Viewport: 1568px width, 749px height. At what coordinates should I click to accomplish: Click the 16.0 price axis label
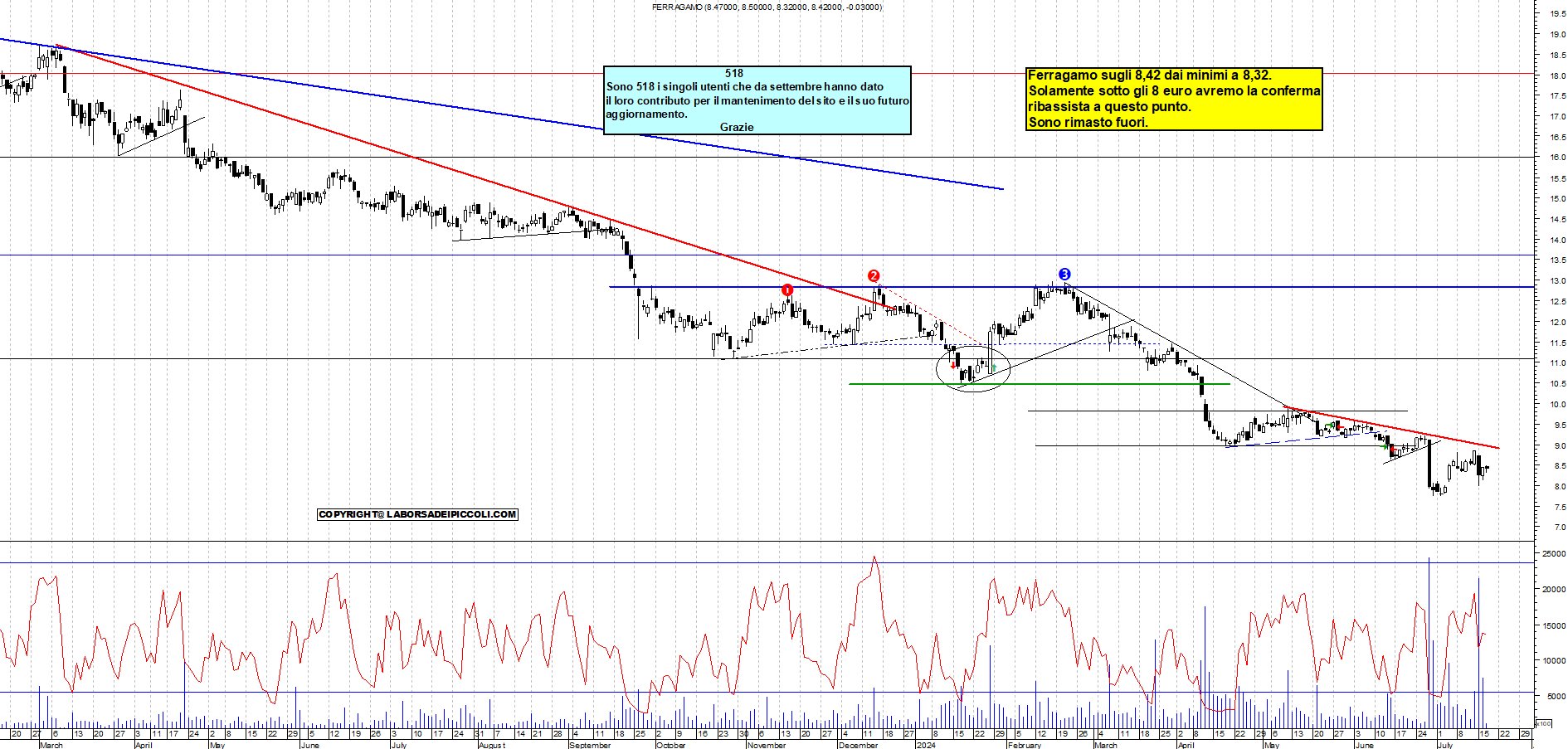point(1557,158)
